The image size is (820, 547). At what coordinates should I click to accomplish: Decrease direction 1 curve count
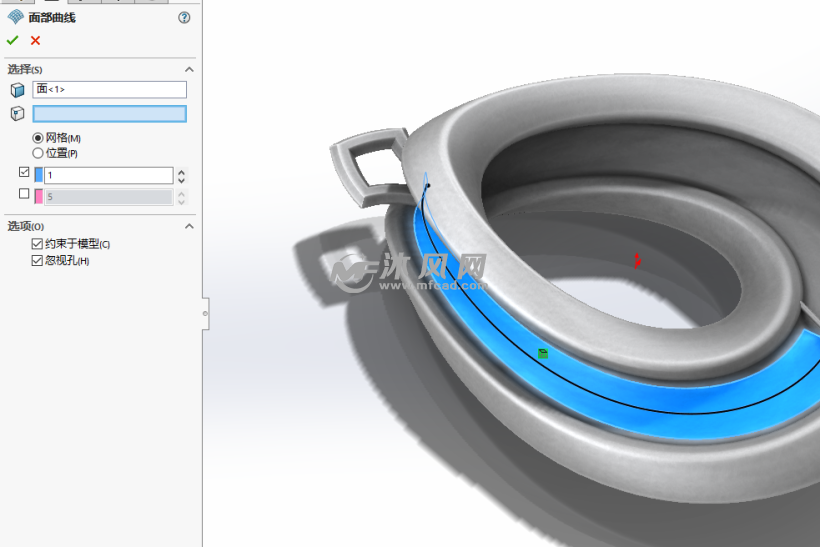(x=181, y=179)
